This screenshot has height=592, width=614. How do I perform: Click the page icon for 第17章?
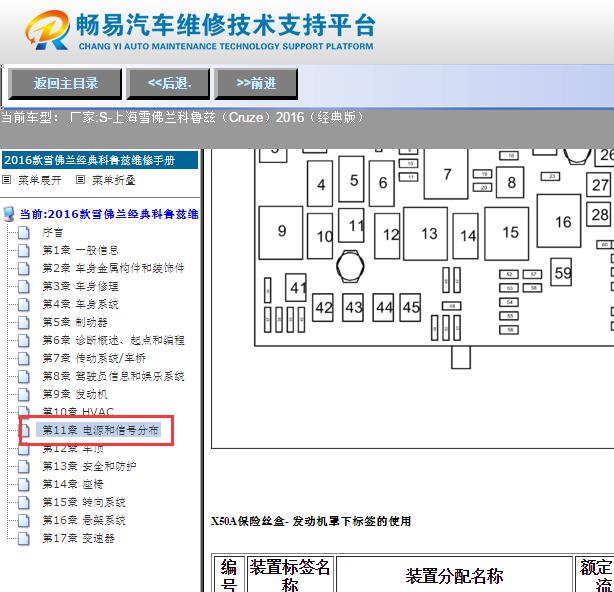coord(23,538)
